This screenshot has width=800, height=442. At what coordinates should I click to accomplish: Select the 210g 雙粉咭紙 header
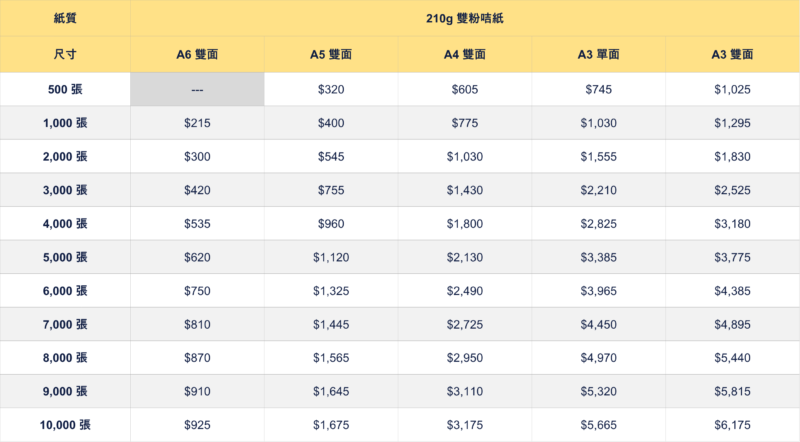465,18
